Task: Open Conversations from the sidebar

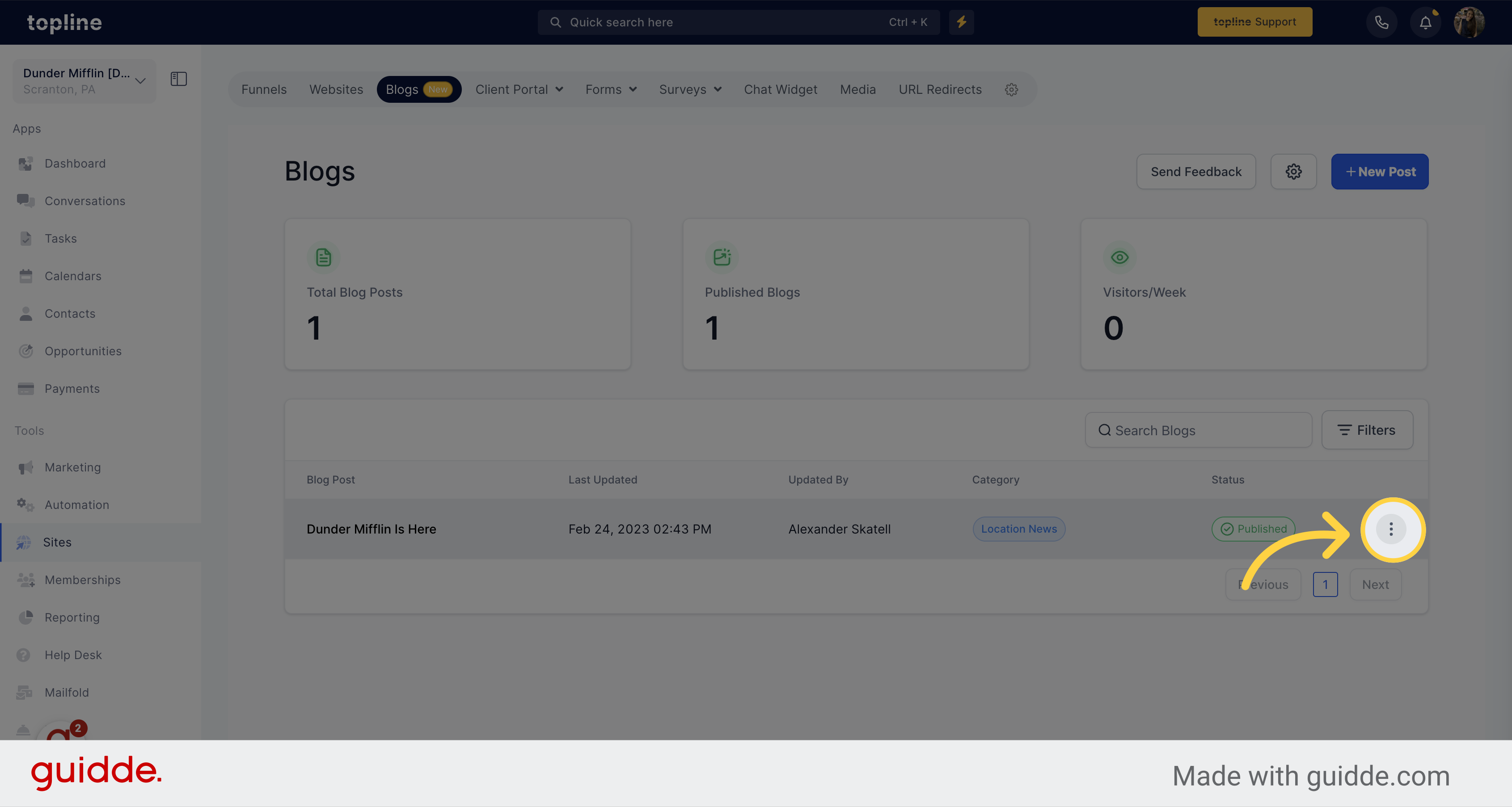Action: 84,201
